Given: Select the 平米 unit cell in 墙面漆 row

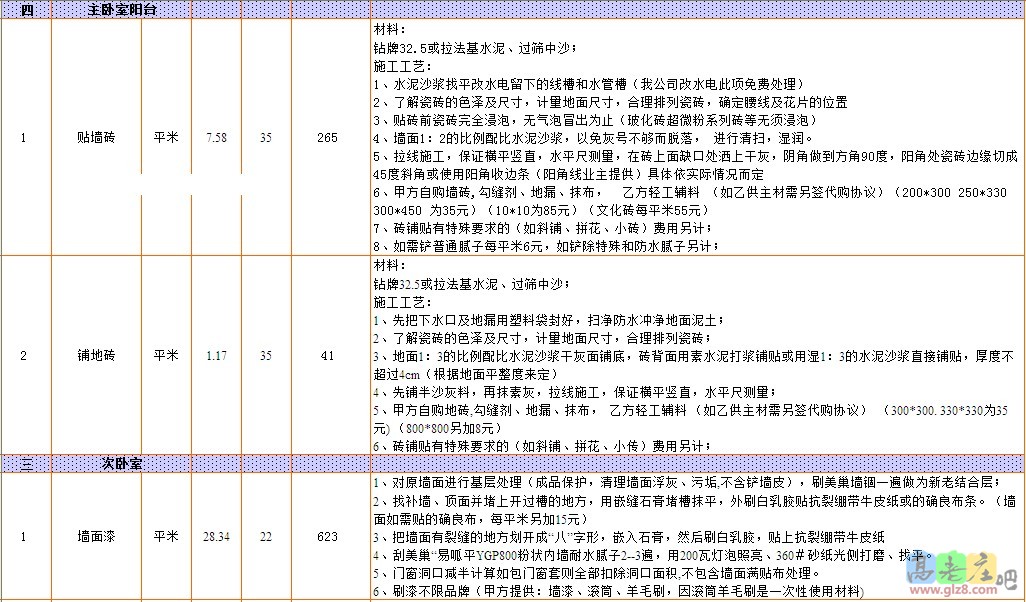Looking at the screenshot, I should 166,537.
